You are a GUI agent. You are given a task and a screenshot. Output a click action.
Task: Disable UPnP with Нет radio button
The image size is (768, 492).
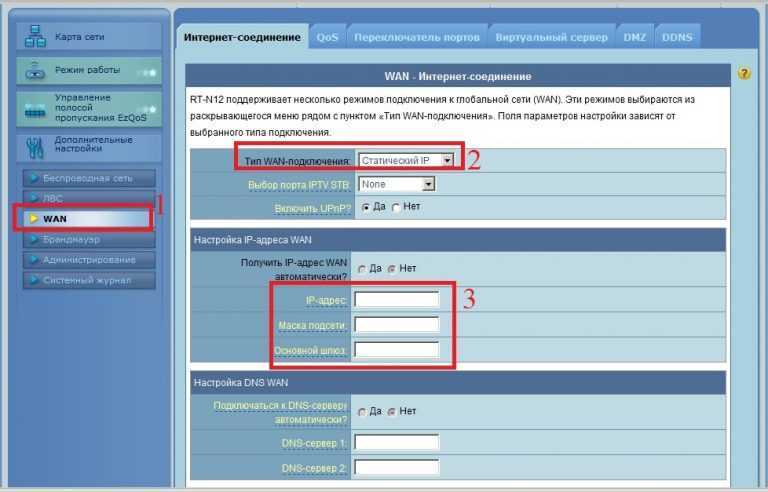[x=396, y=207]
